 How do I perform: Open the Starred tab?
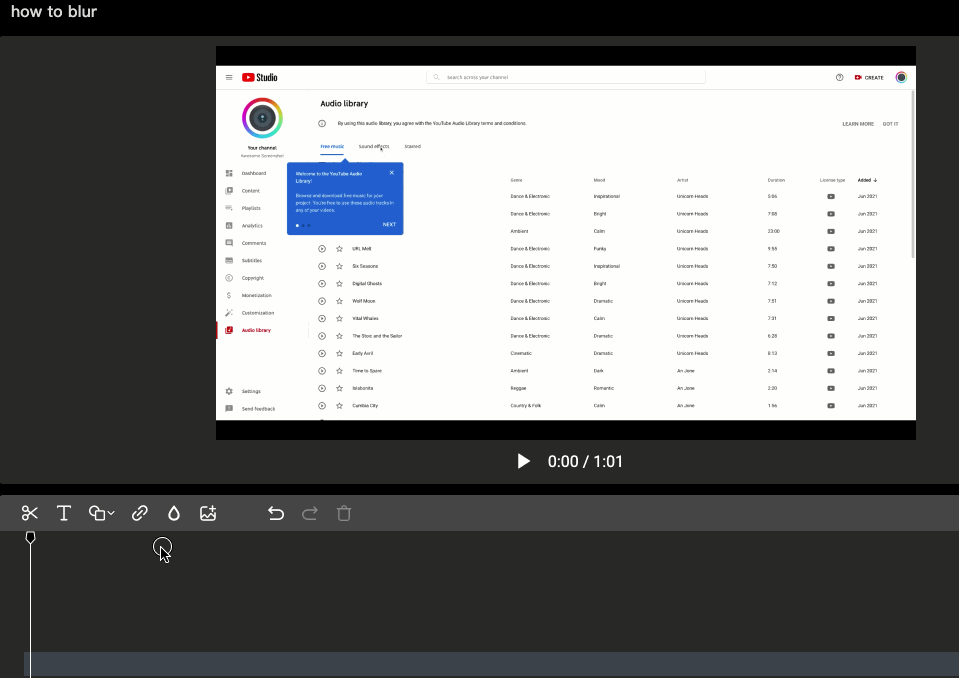click(x=412, y=146)
